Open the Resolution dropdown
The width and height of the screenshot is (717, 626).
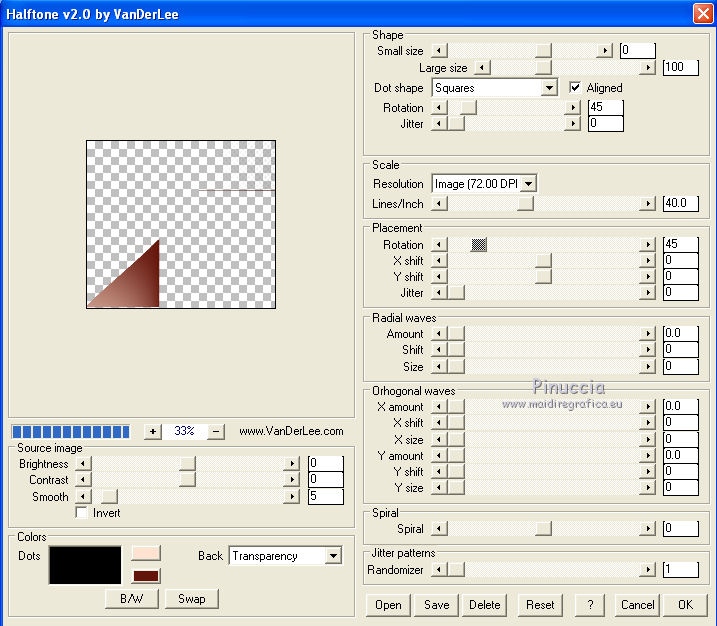(529, 184)
